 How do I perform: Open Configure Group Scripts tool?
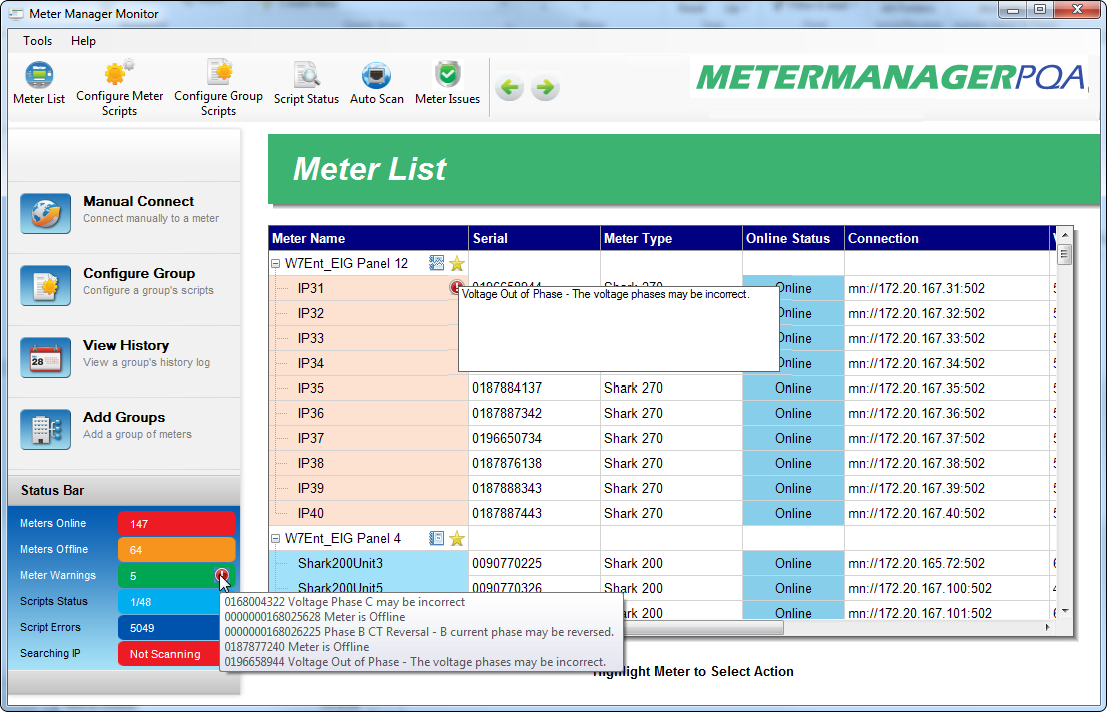(x=218, y=89)
